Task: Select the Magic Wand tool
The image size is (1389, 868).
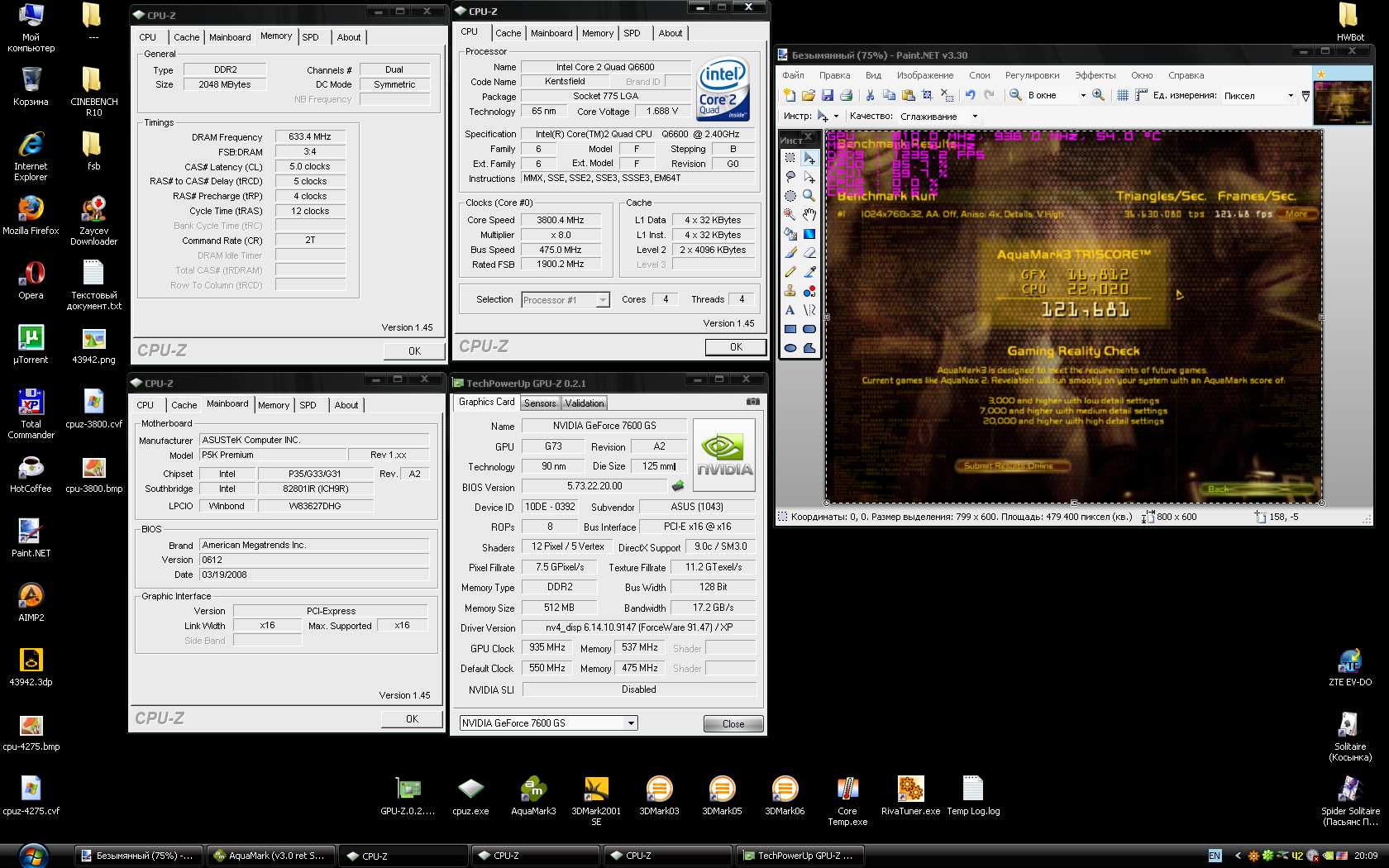Action: pos(790,214)
